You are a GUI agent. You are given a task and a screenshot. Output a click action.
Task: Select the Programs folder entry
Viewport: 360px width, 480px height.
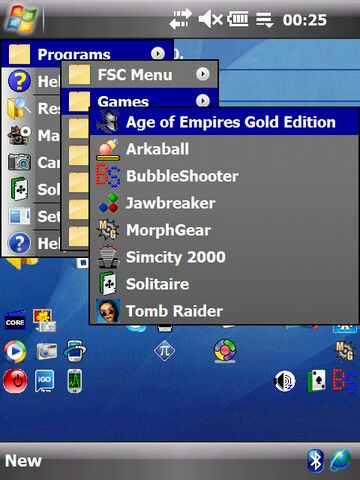tap(87, 54)
